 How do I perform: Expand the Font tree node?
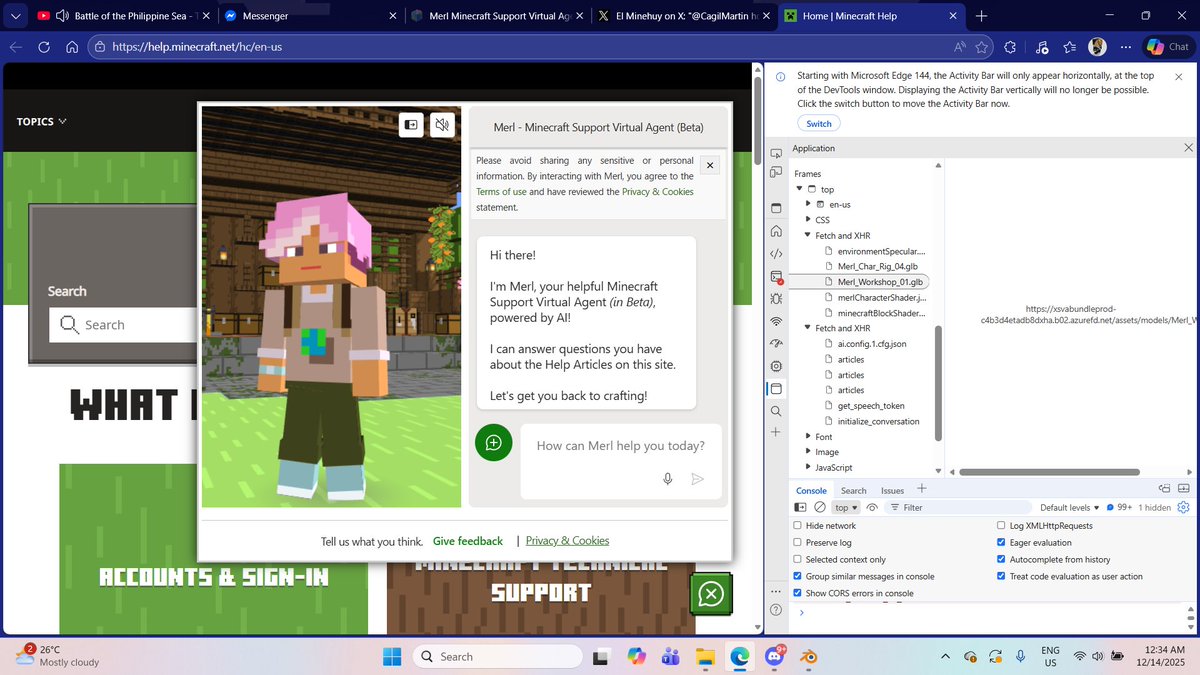(808, 437)
